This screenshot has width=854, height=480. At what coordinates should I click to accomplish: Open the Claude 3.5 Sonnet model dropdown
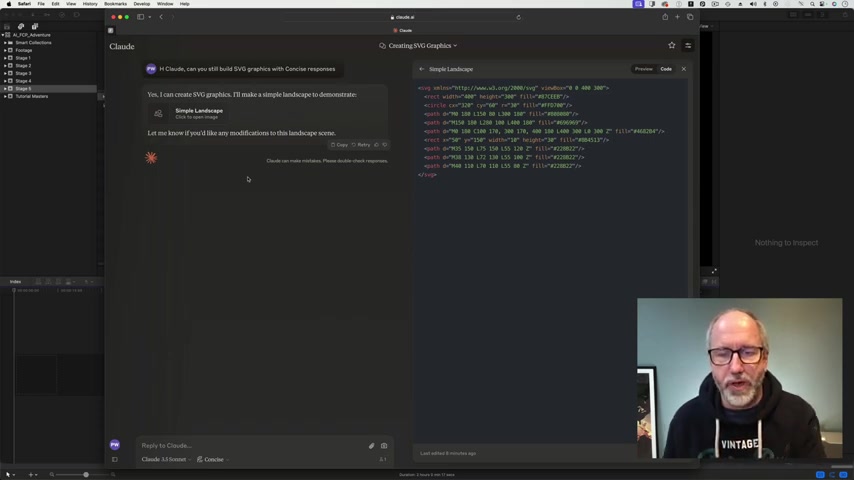[166, 459]
